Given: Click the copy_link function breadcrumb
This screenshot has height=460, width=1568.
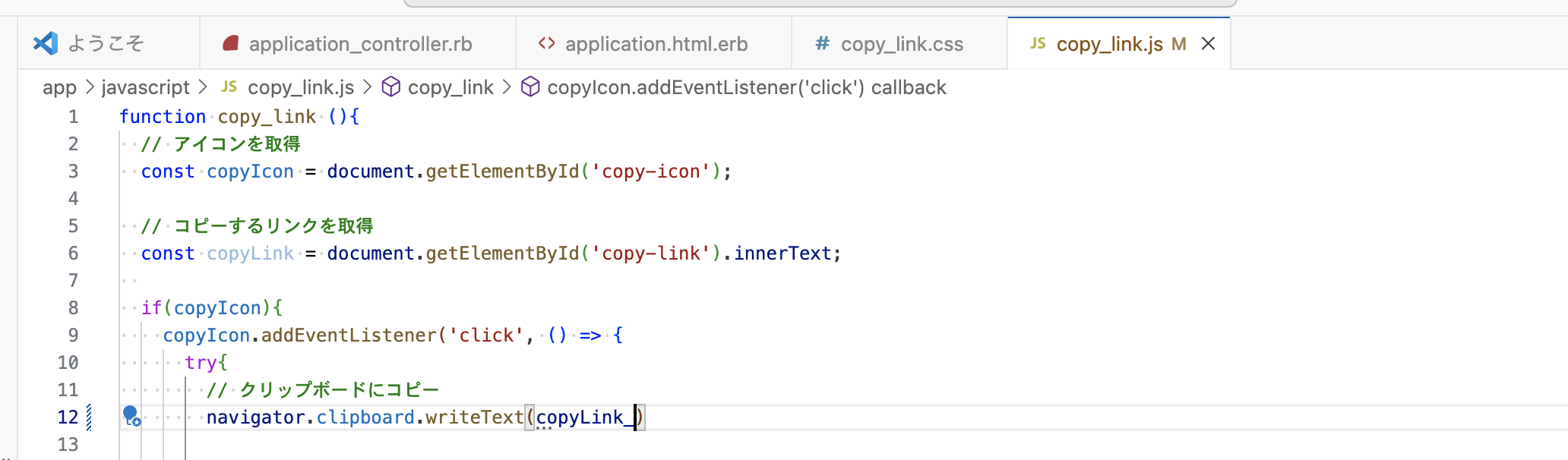Looking at the screenshot, I should [450, 87].
